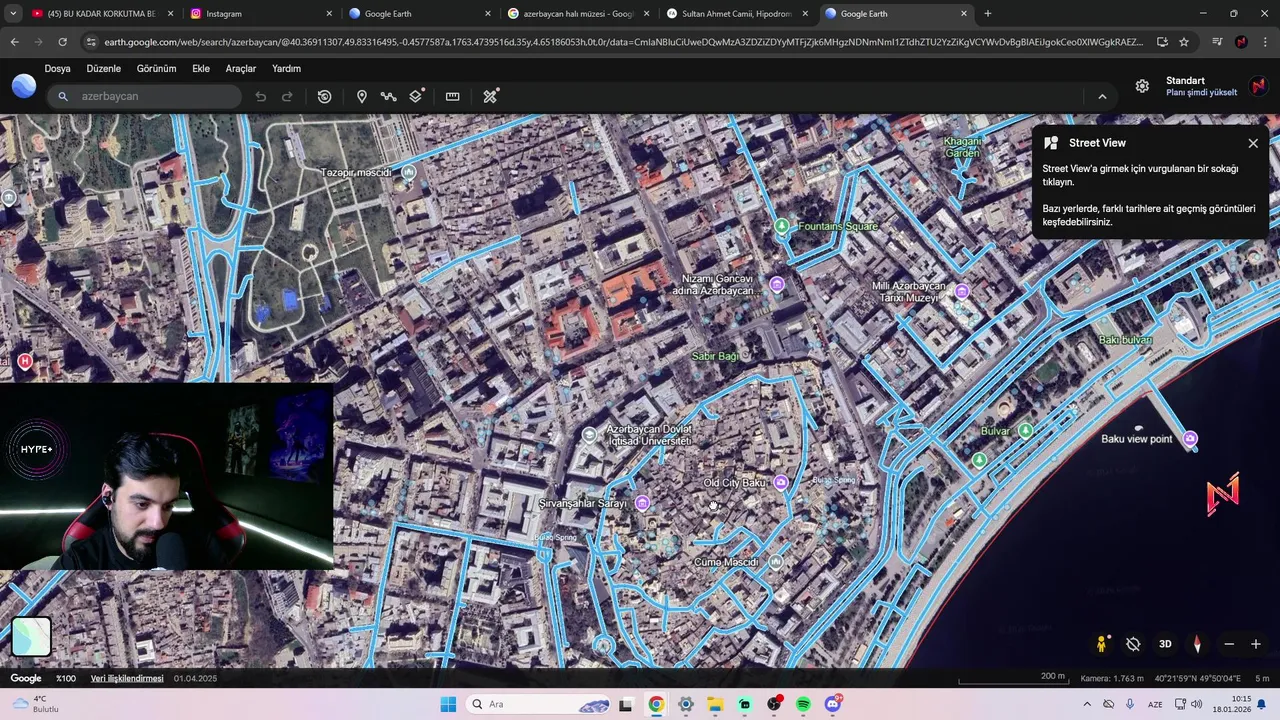The image size is (1280, 720).
Task: Click the Təzəpir məscidi map marker
Action: 408,173
